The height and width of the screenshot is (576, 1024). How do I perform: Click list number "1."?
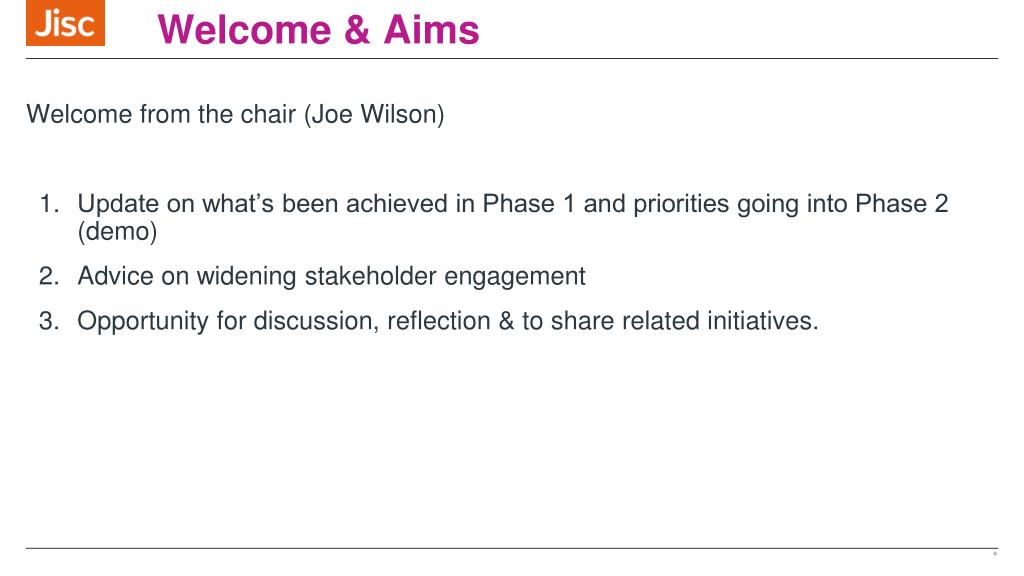tap(49, 204)
